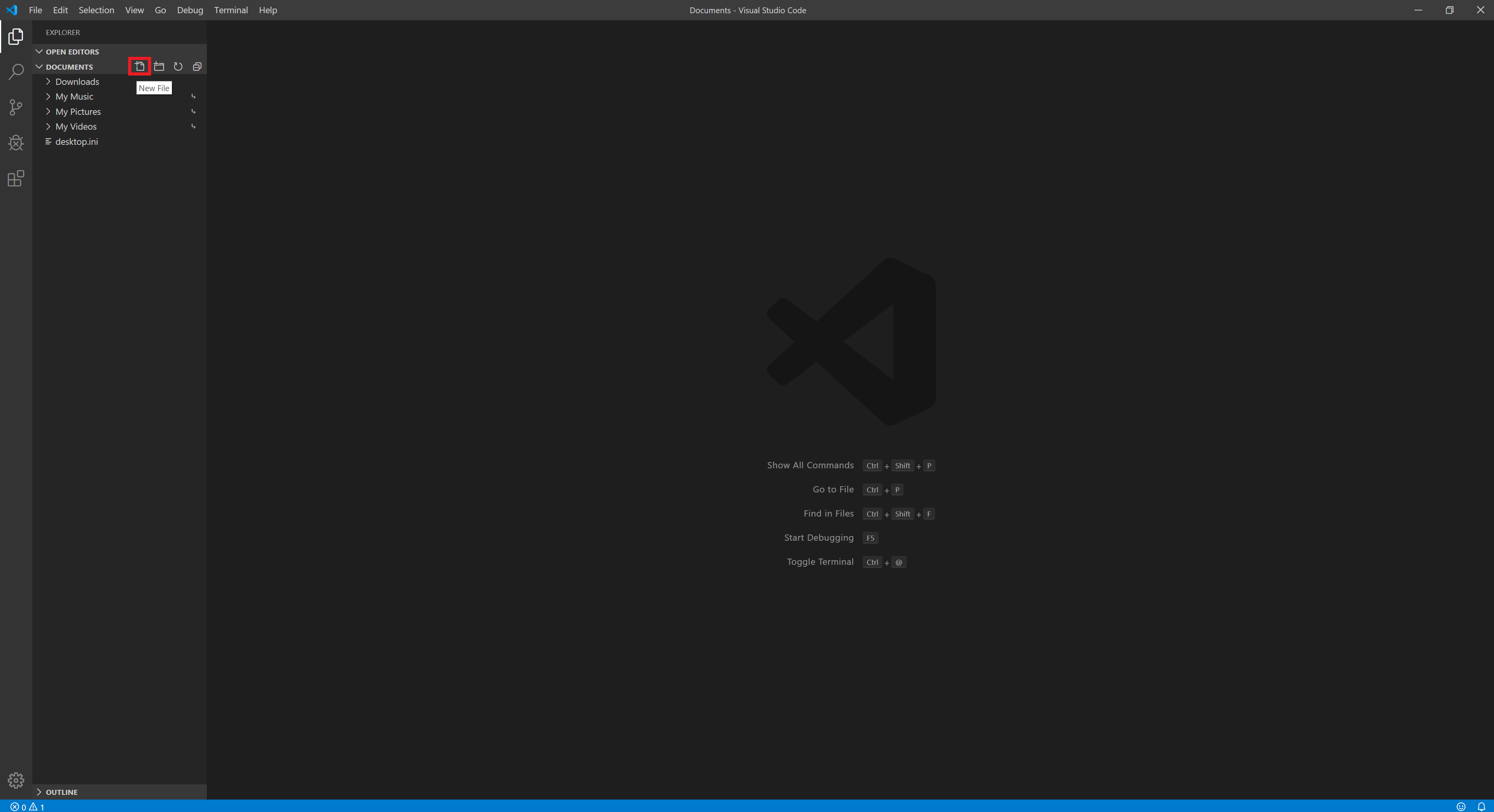Click errors and warnings count in status bar
The height and width of the screenshot is (812, 1494).
tap(27, 807)
